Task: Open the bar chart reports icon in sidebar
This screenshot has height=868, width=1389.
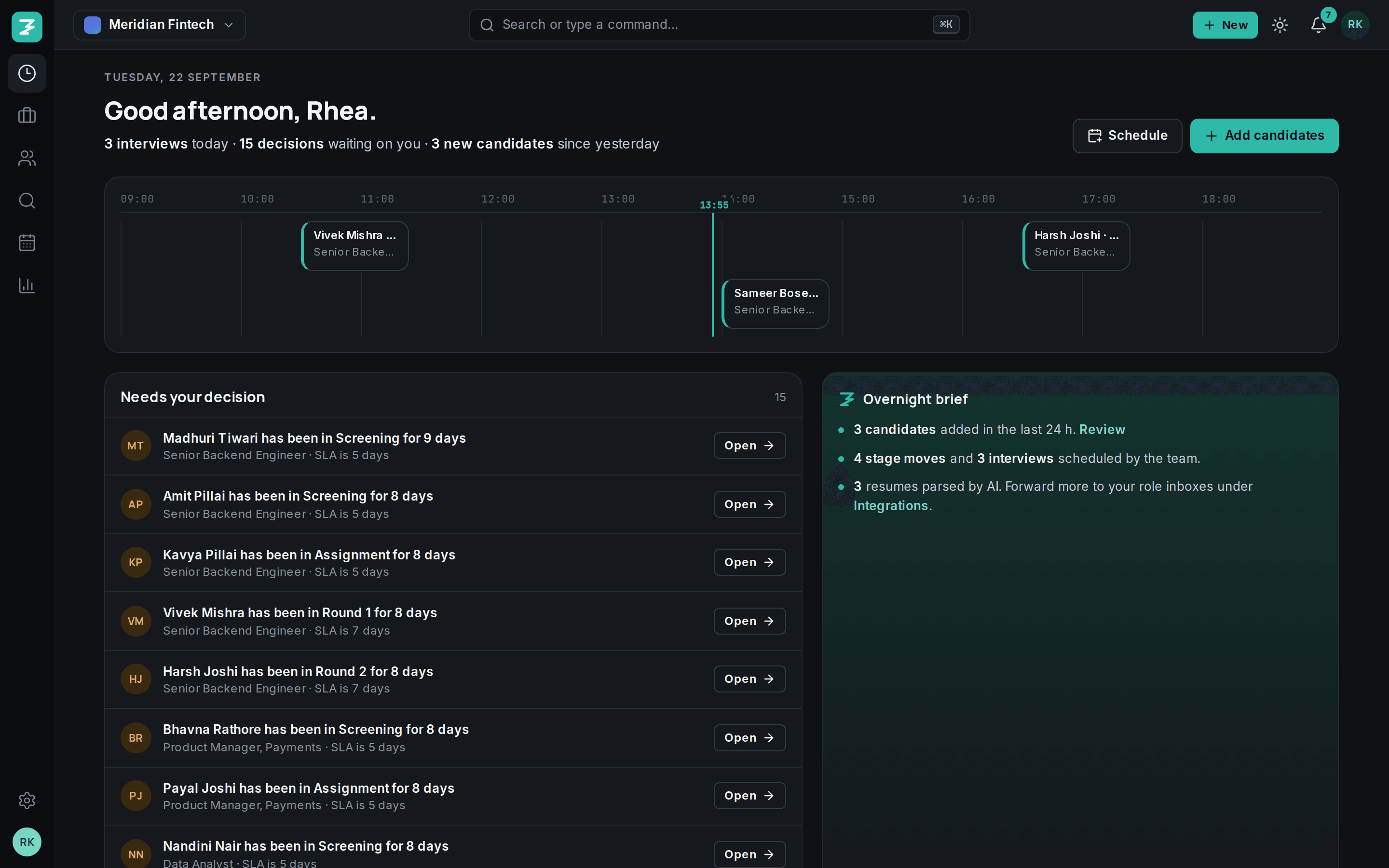Action: (x=27, y=285)
